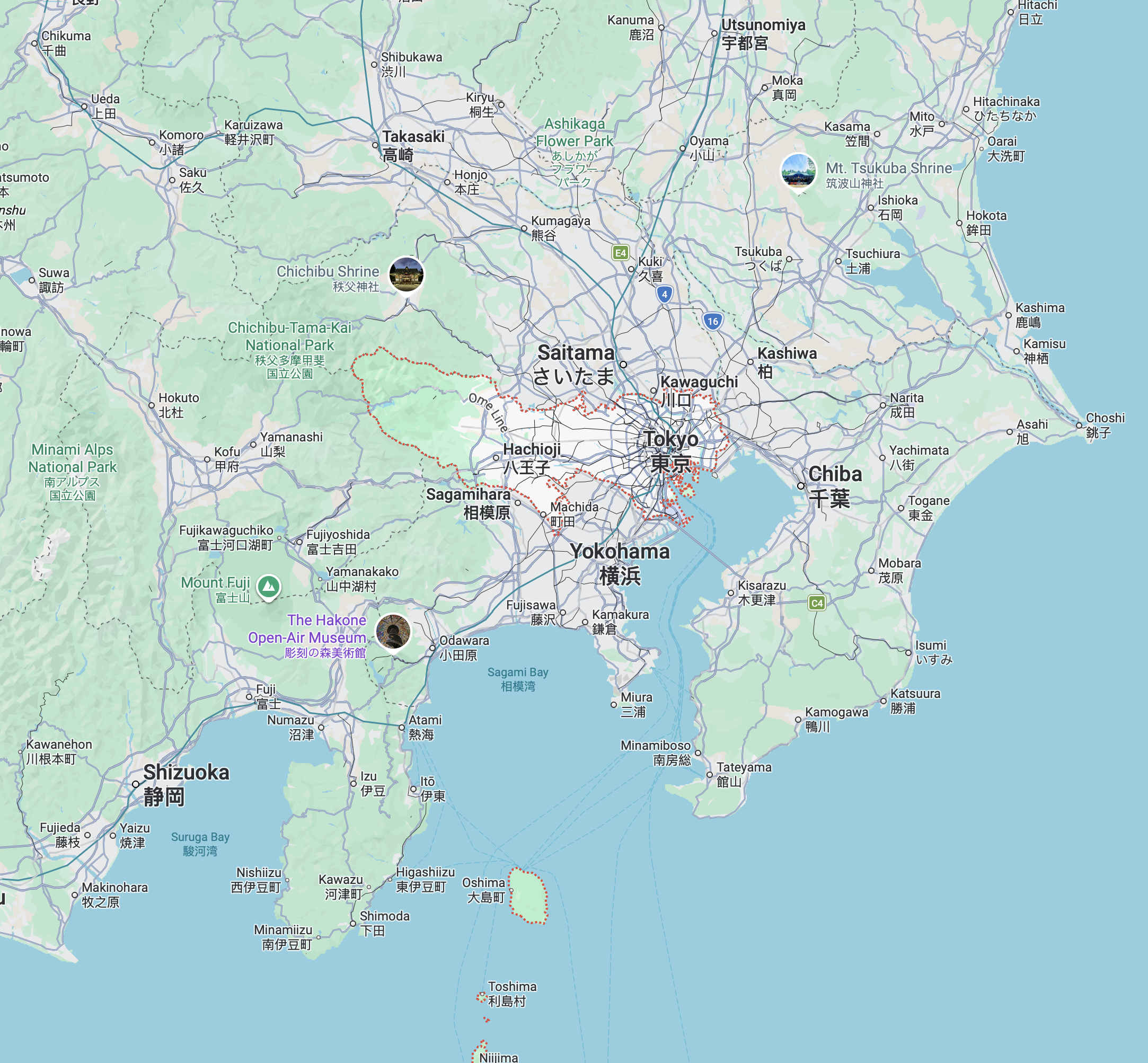Select Chichibu-Tama-Kai National Park label
The image size is (1148, 1063).
point(289,336)
